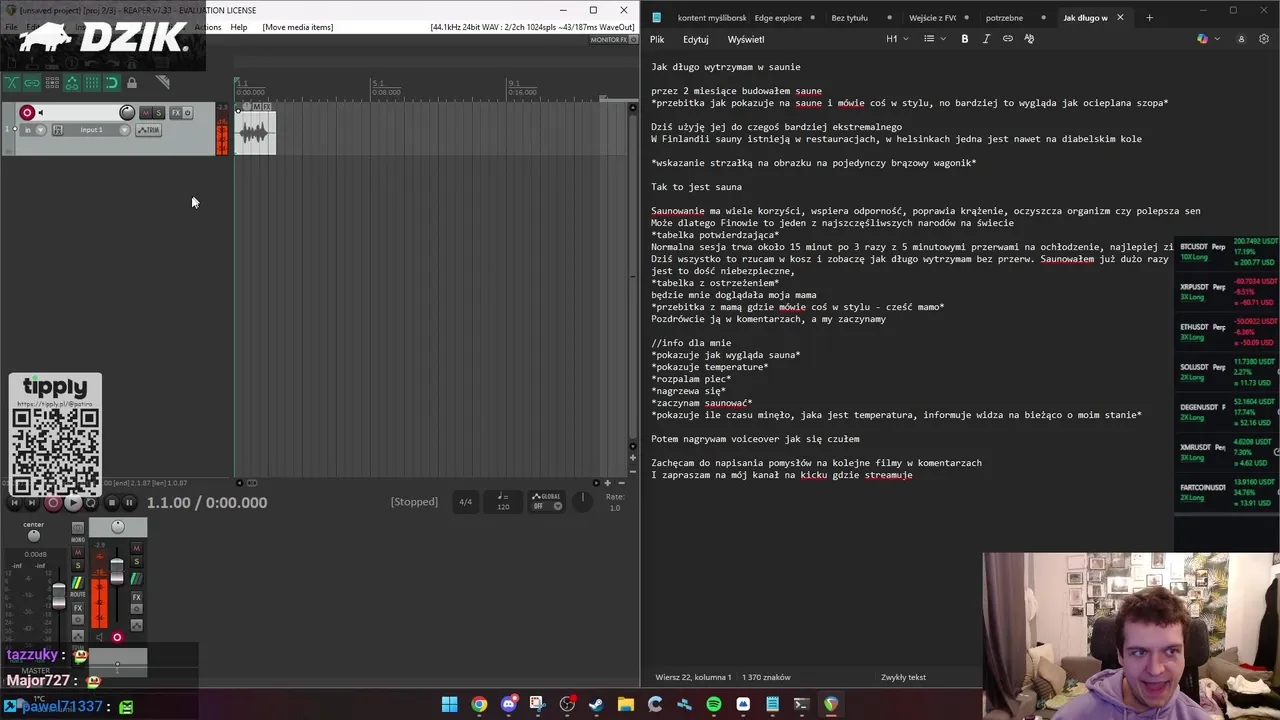Open Edytuj menu in Notepad

pyautogui.click(x=696, y=39)
